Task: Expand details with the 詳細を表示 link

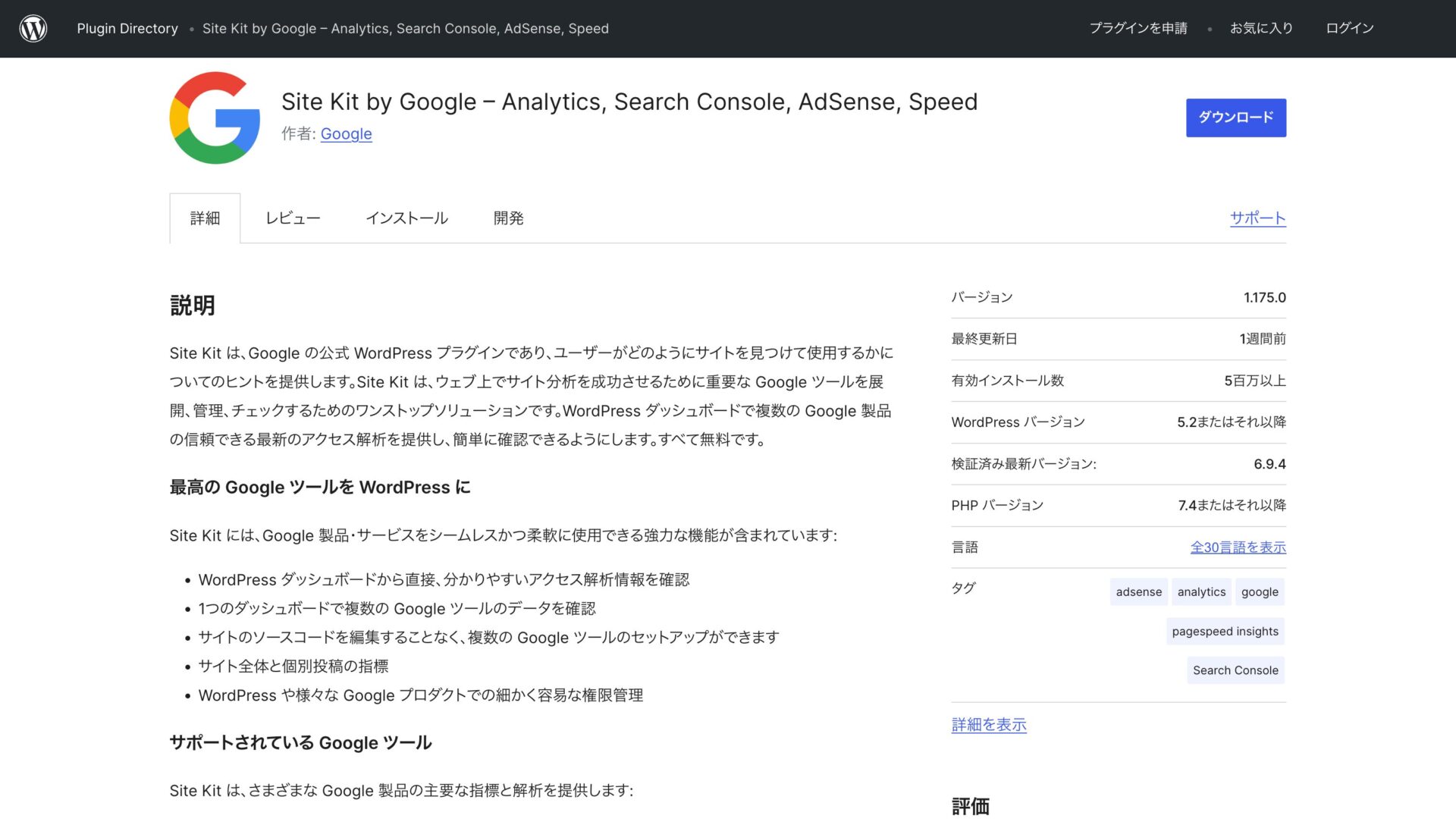Action: [988, 724]
